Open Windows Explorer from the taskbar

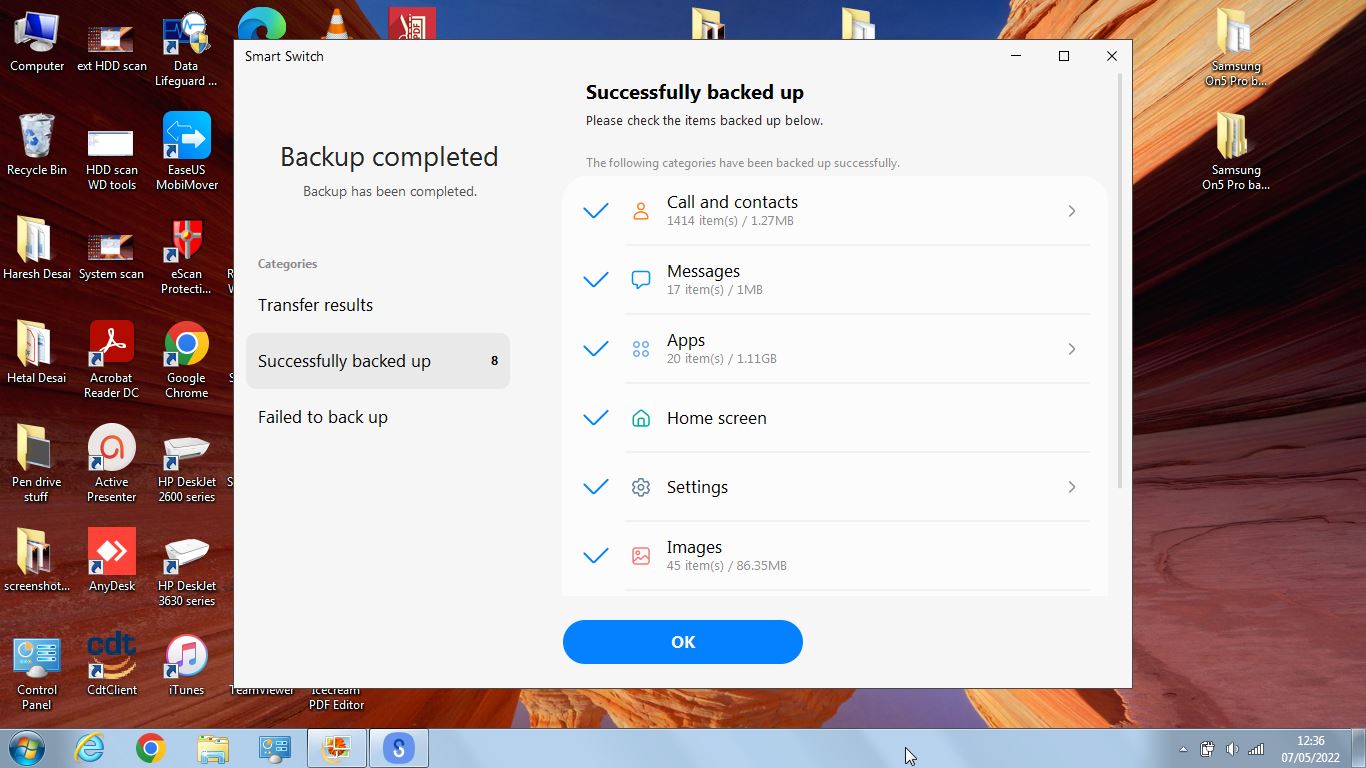pos(213,748)
